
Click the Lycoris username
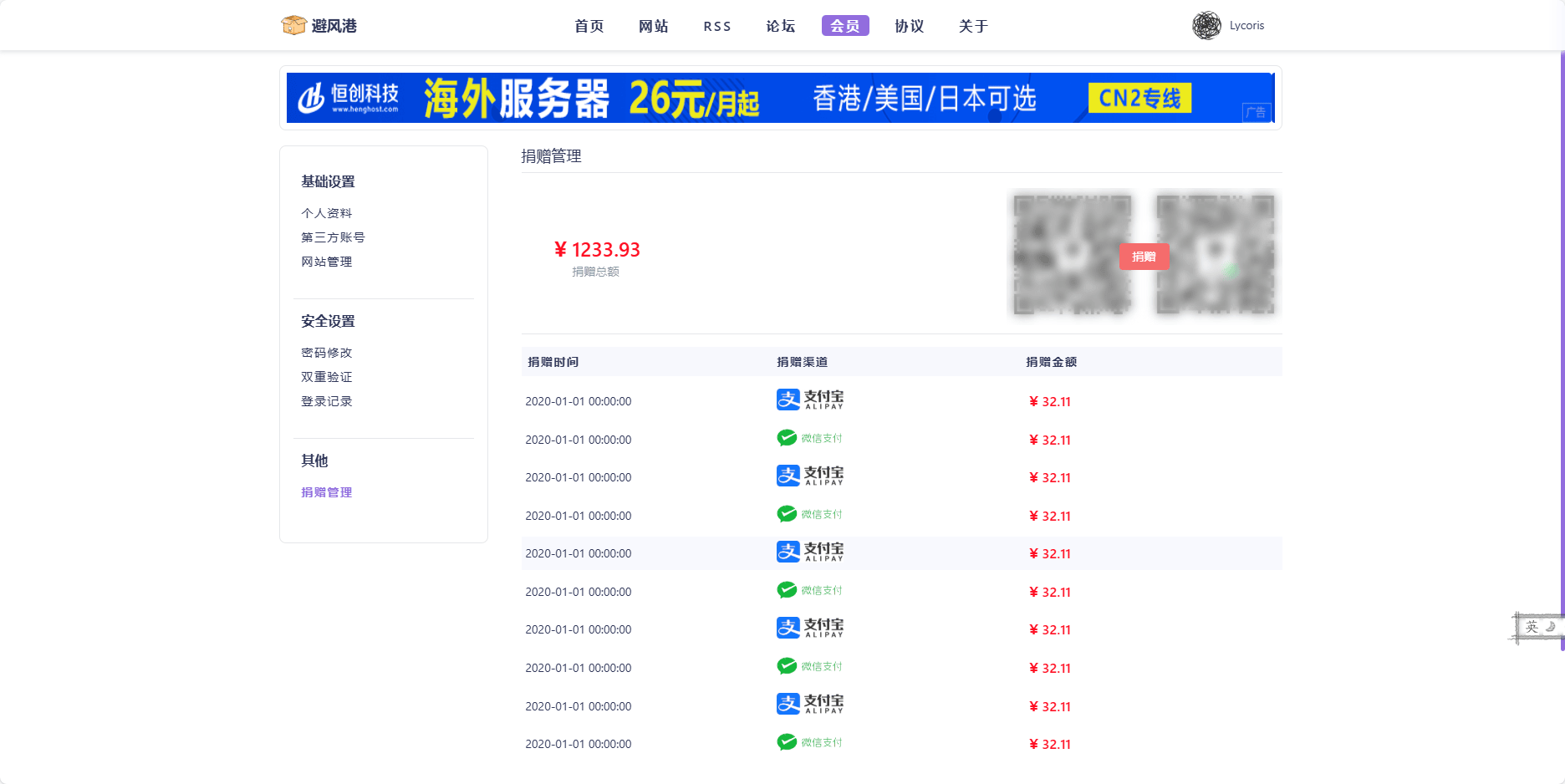click(x=1246, y=26)
